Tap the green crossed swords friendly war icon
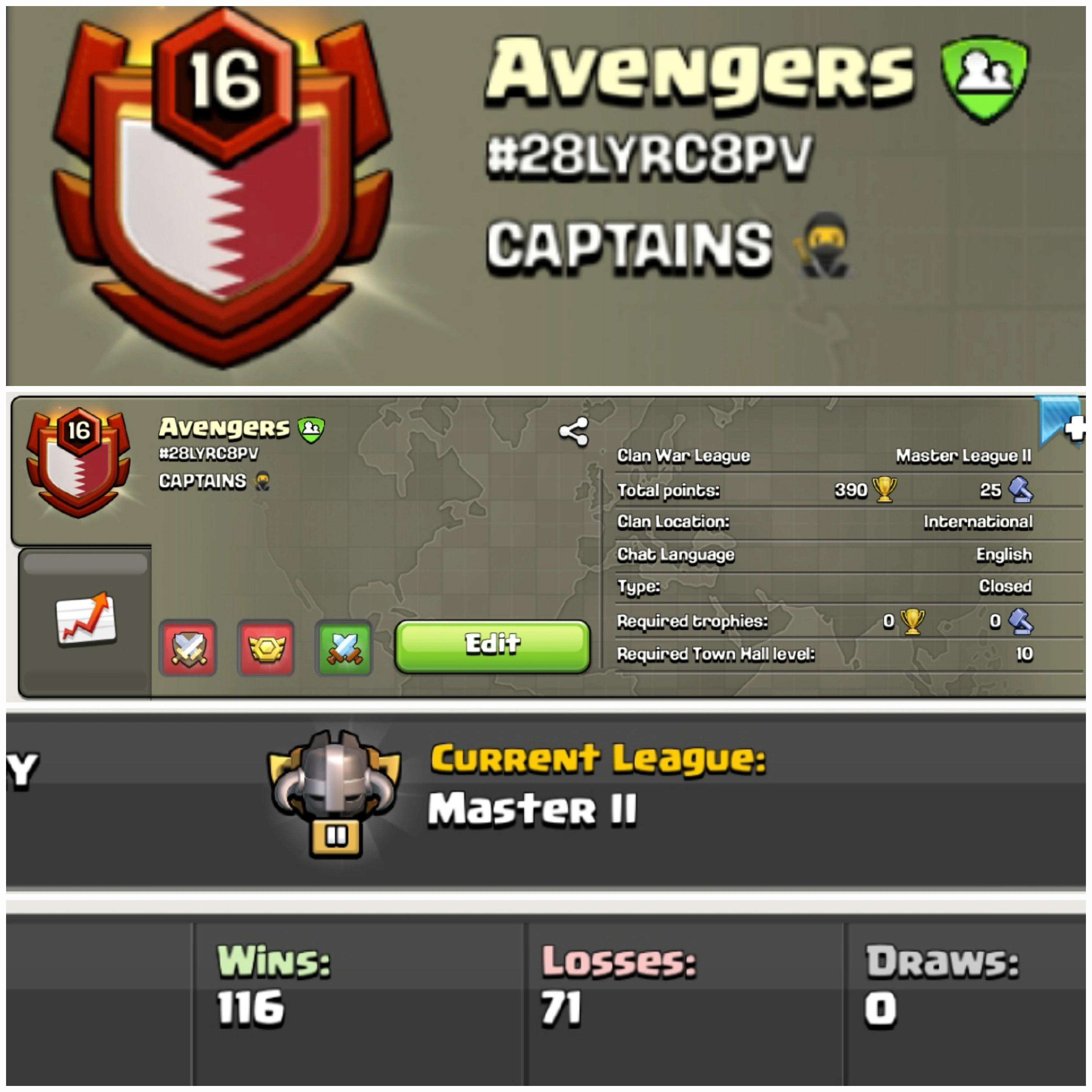 (344, 648)
